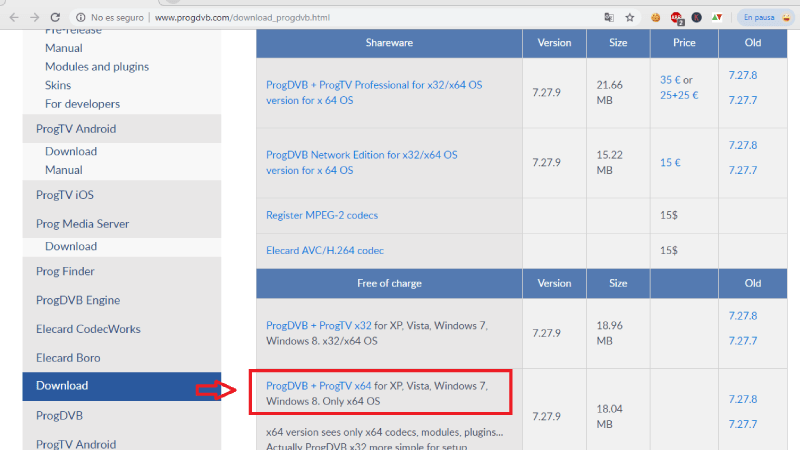Open old version 7.27.8 of free x32
Screen dimensions: 800x450
click(743, 316)
